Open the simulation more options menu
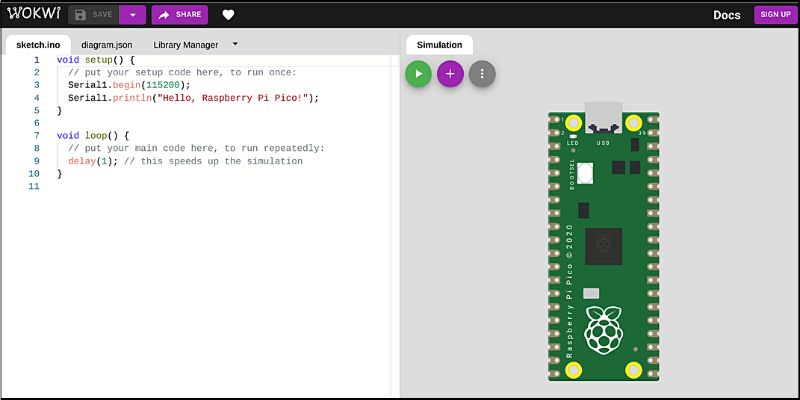Viewport: 800px width, 400px height. tap(482, 74)
